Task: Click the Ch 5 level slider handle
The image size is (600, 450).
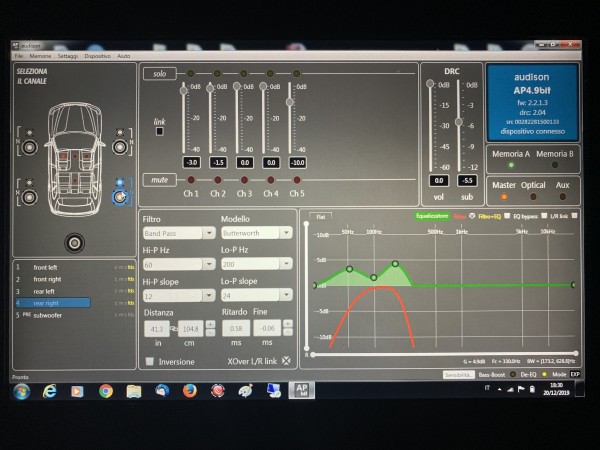Action: [x=290, y=102]
